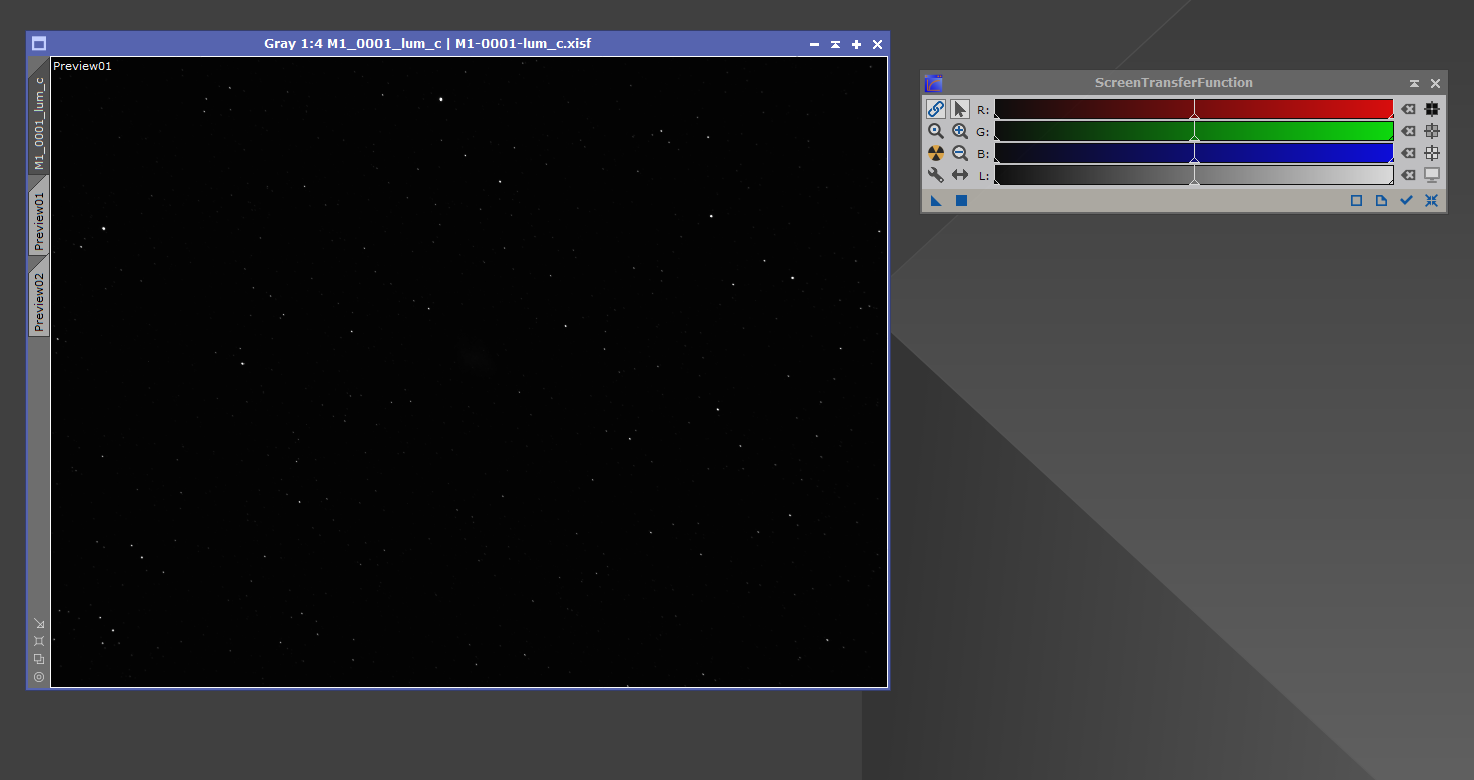The width and height of the screenshot is (1474, 780).
Task: Toggle the Link RGB channels chain icon
Action: click(935, 109)
